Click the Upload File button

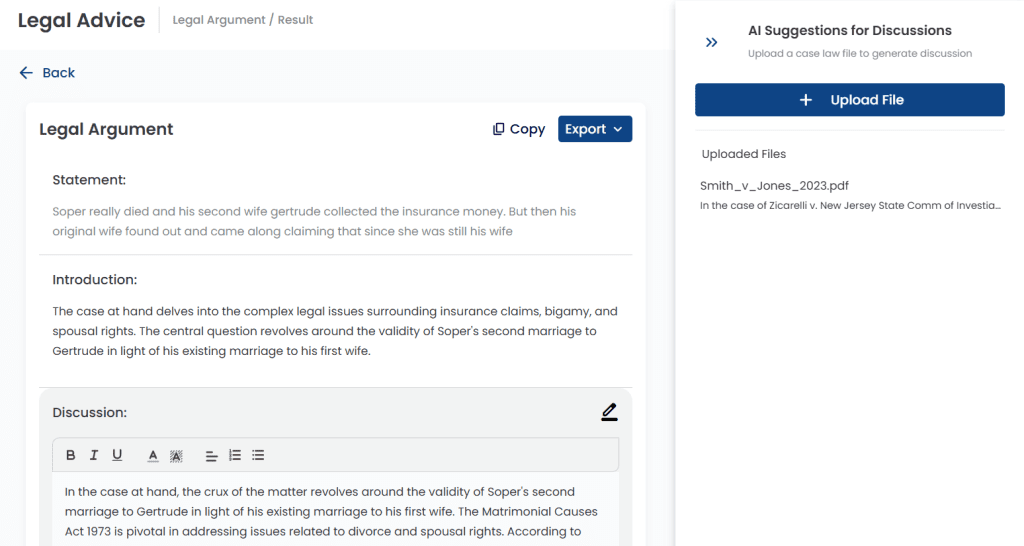tap(850, 100)
